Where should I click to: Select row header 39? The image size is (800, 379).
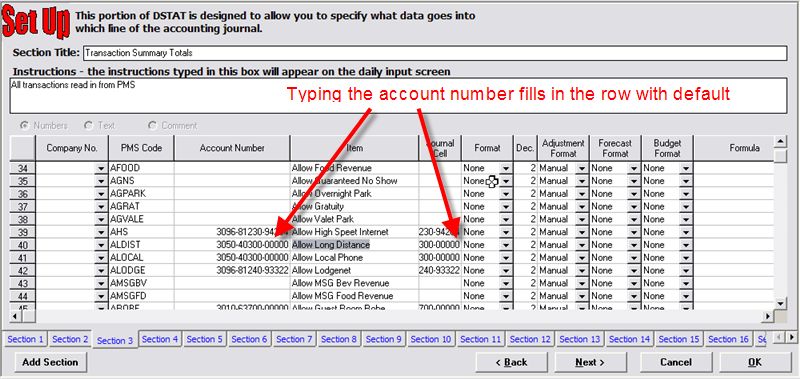pos(22,232)
